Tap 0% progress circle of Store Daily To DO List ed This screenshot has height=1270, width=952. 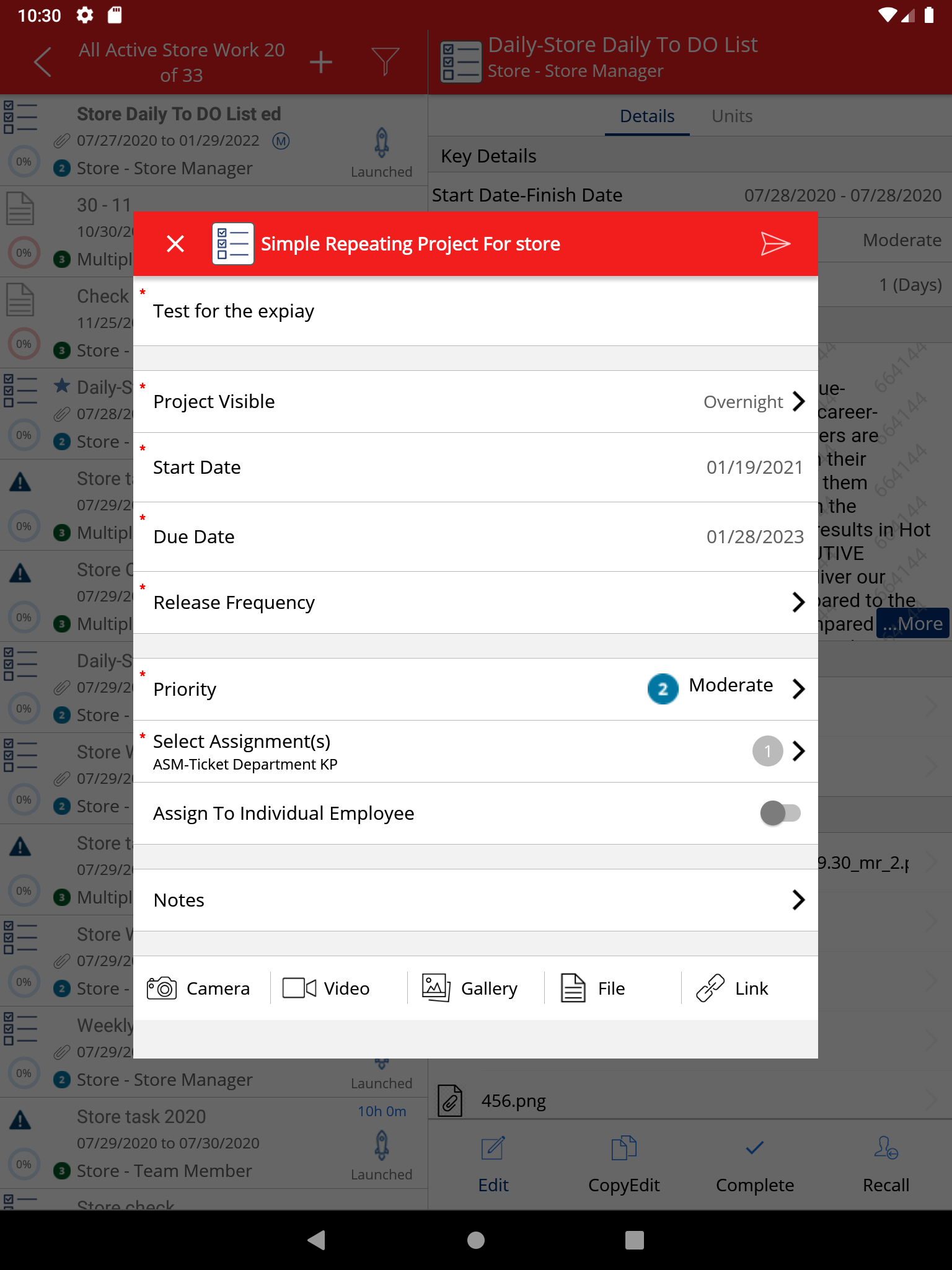click(x=24, y=162)
